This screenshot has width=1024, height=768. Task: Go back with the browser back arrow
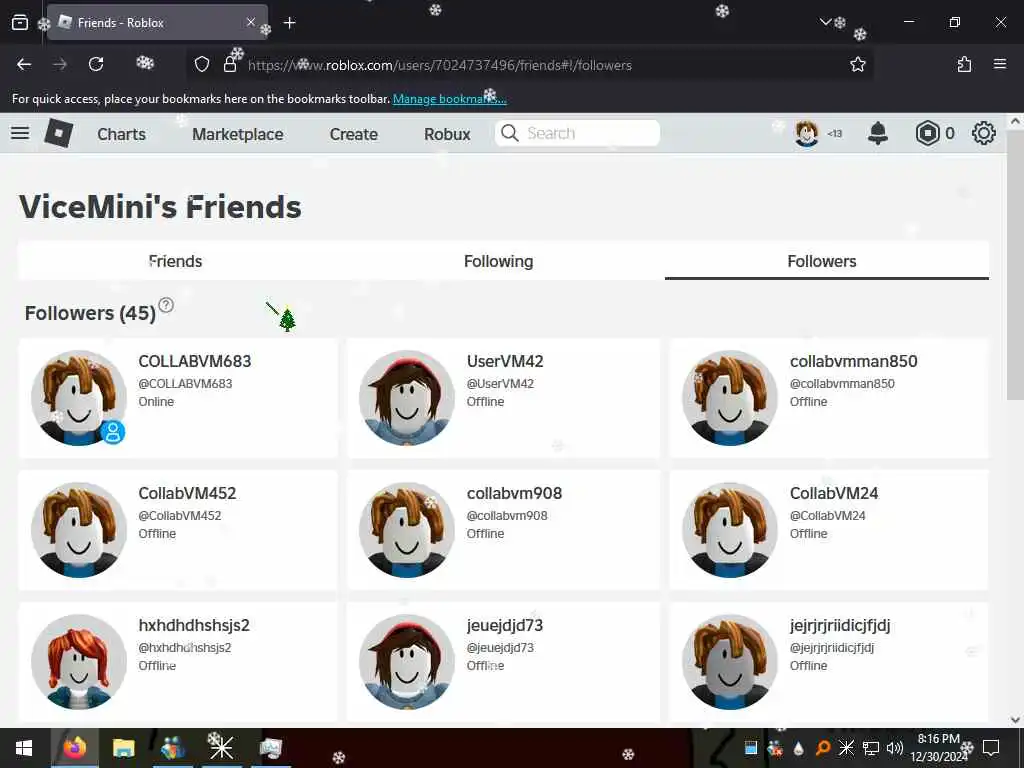(x=24, y=64)
